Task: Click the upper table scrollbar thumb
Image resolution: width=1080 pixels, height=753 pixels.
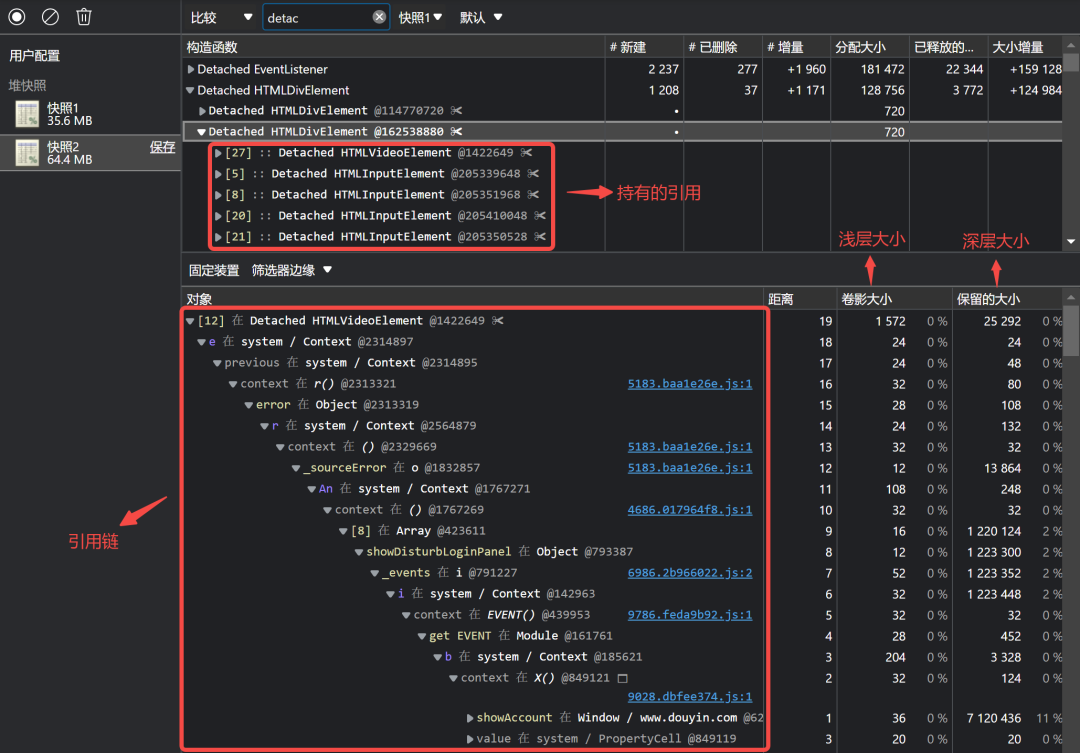Action: pyautogui.click(x=1071, y=62)
